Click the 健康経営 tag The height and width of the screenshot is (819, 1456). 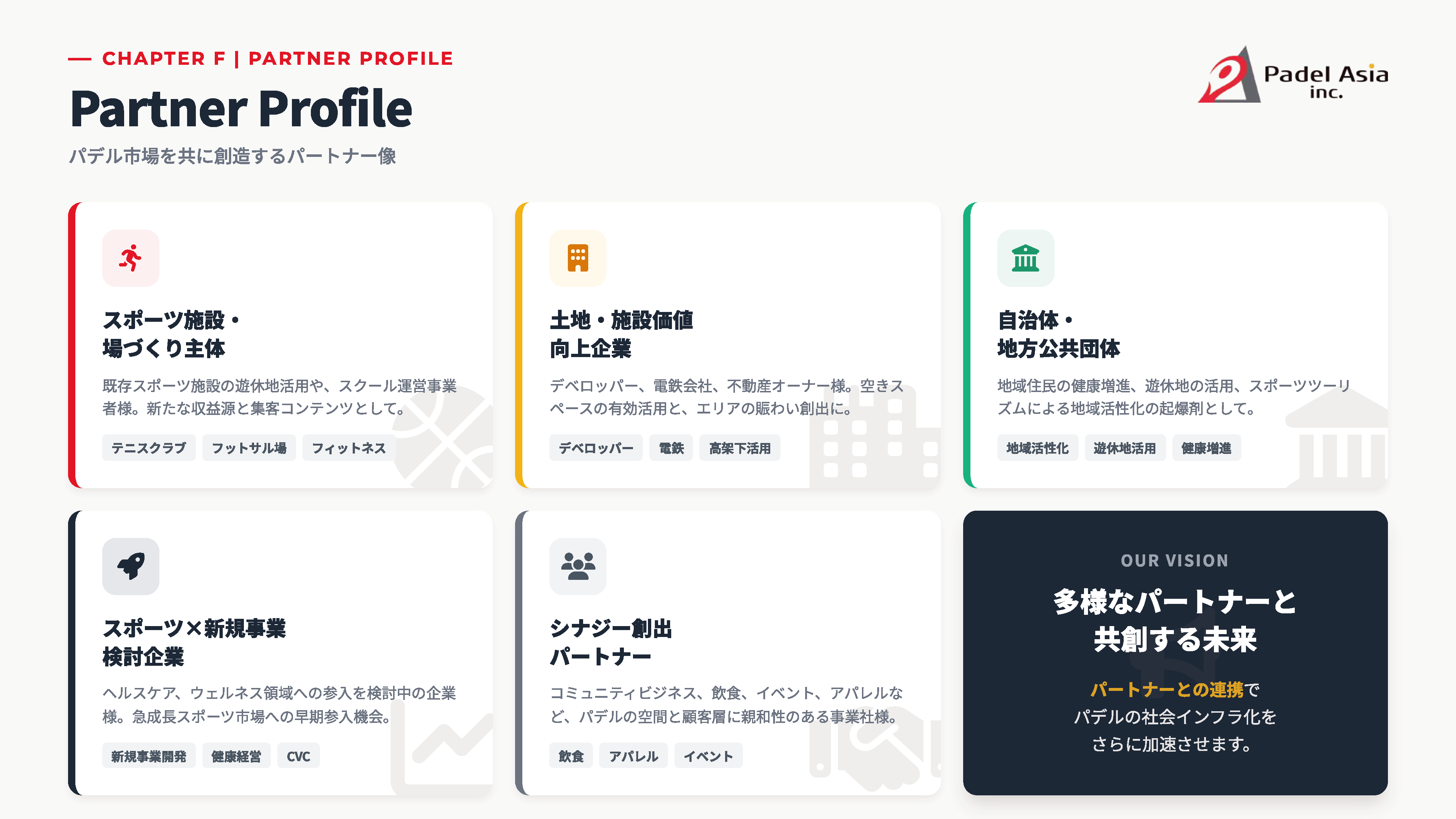[236, 756]
